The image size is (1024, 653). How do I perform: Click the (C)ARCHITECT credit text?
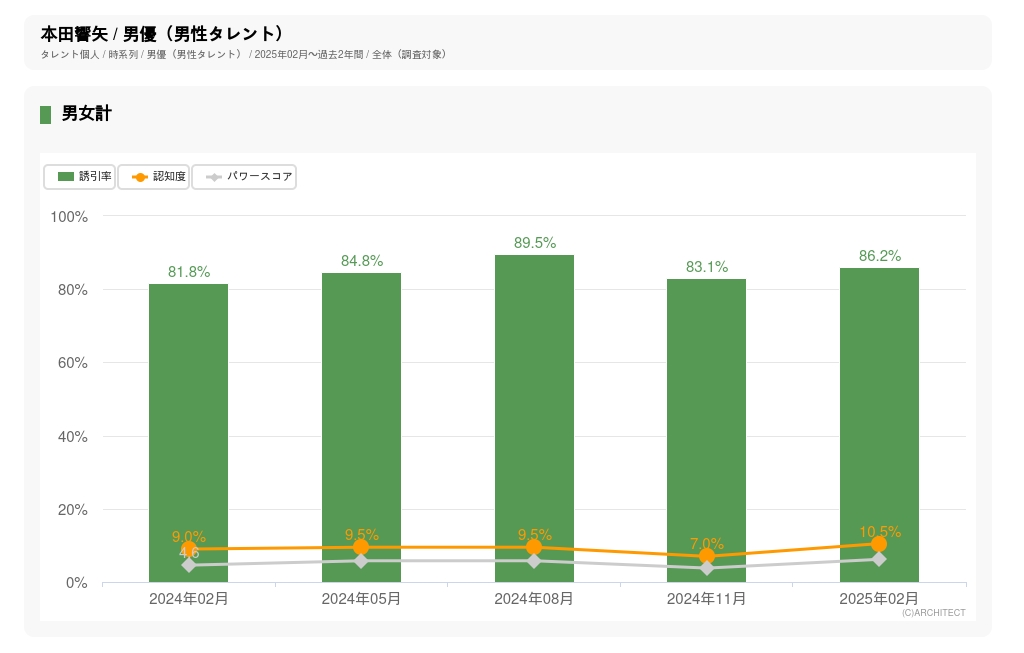click(933, 613)
